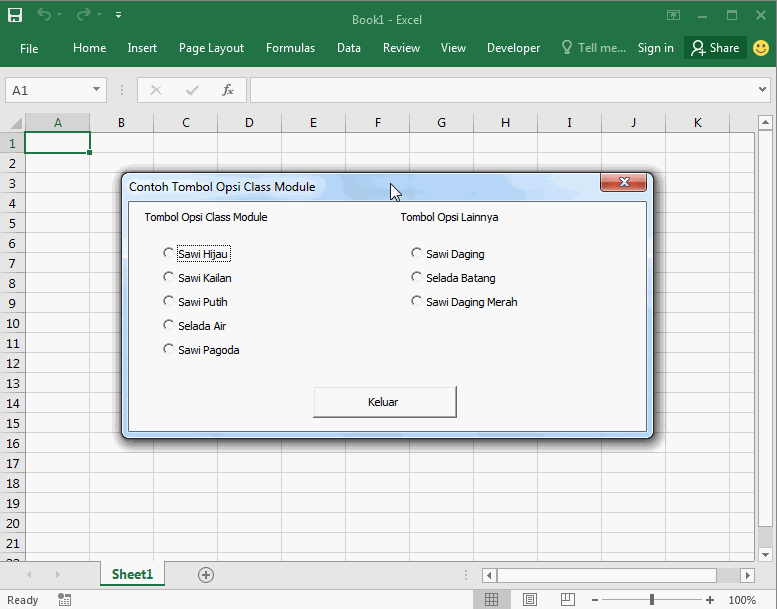
Task: Click the Cancel X in formula bar
Action: 156,90
